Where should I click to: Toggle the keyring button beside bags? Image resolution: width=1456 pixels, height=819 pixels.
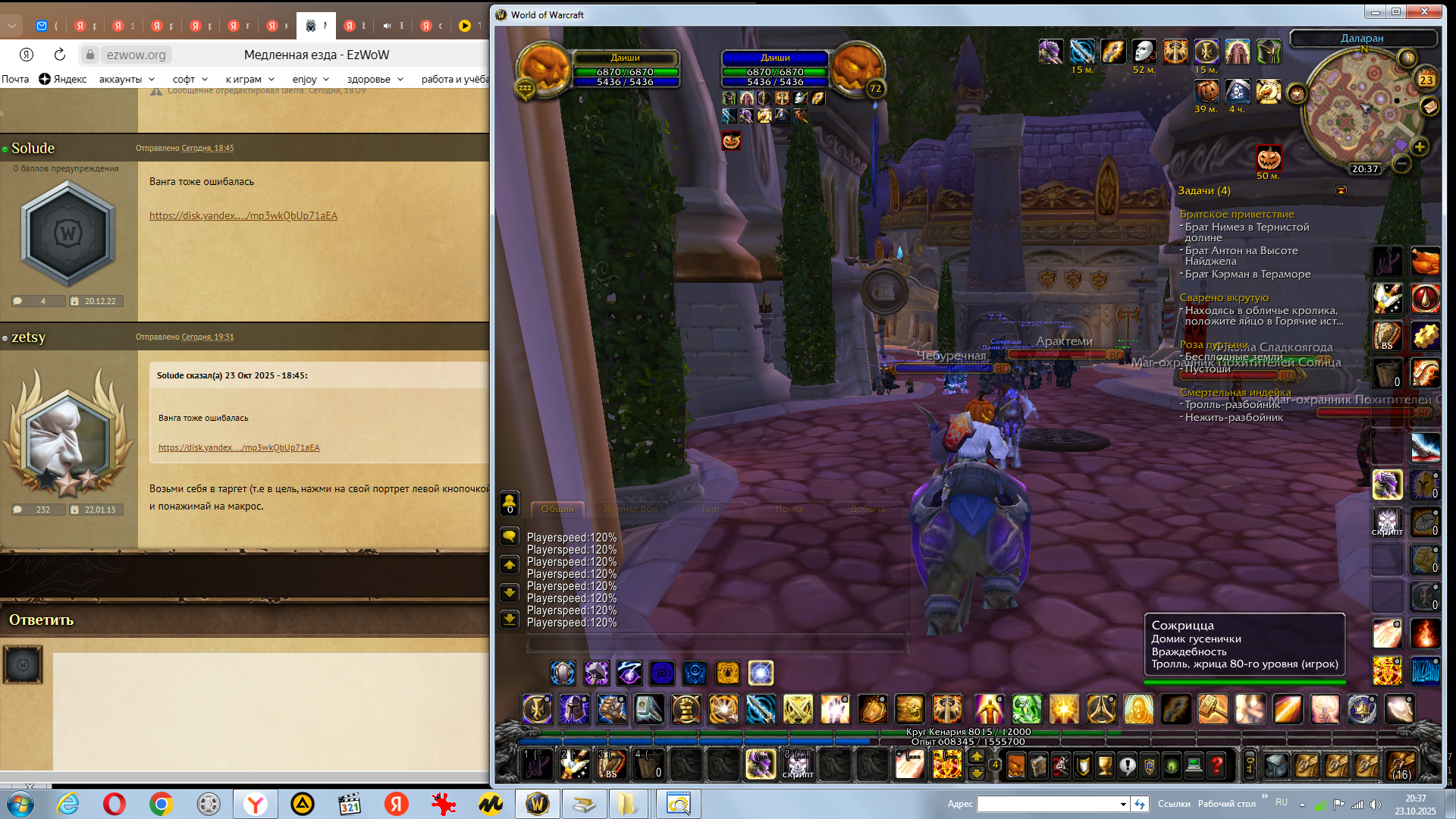[x=1250, y=765]
